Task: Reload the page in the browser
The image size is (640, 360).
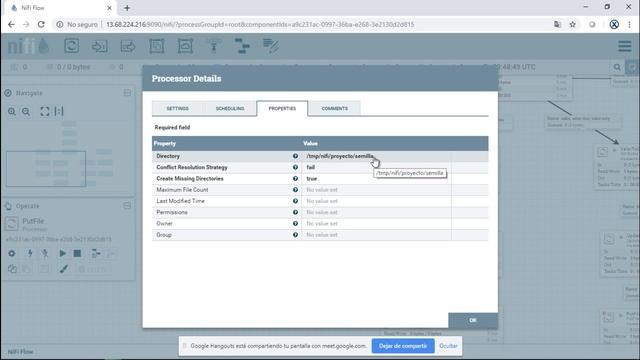Action: point(41,24)
